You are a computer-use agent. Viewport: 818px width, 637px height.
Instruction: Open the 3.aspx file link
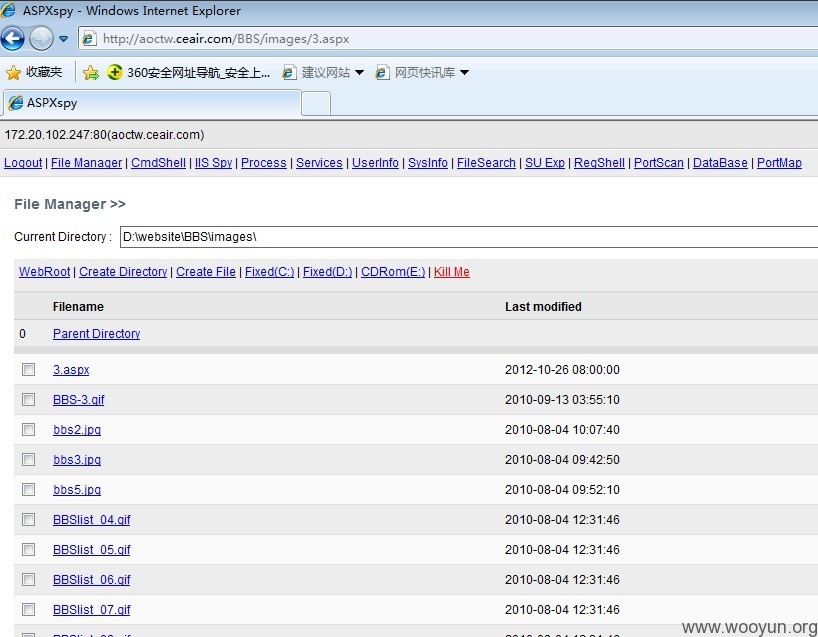click(71, 370)
